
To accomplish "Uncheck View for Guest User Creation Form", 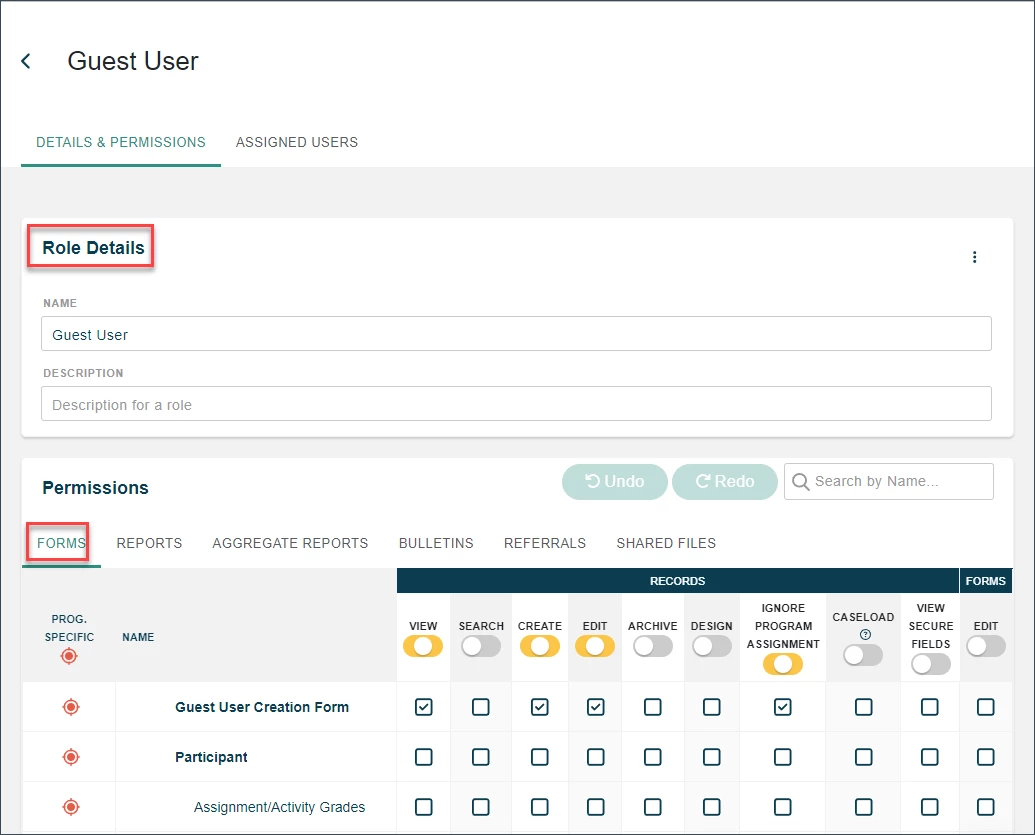I will click(424, 707).
